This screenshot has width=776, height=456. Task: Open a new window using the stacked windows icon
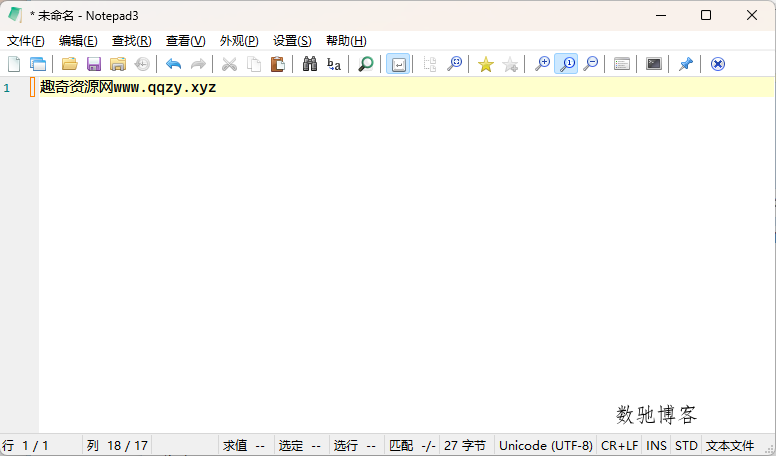click(x=38, y=64)
